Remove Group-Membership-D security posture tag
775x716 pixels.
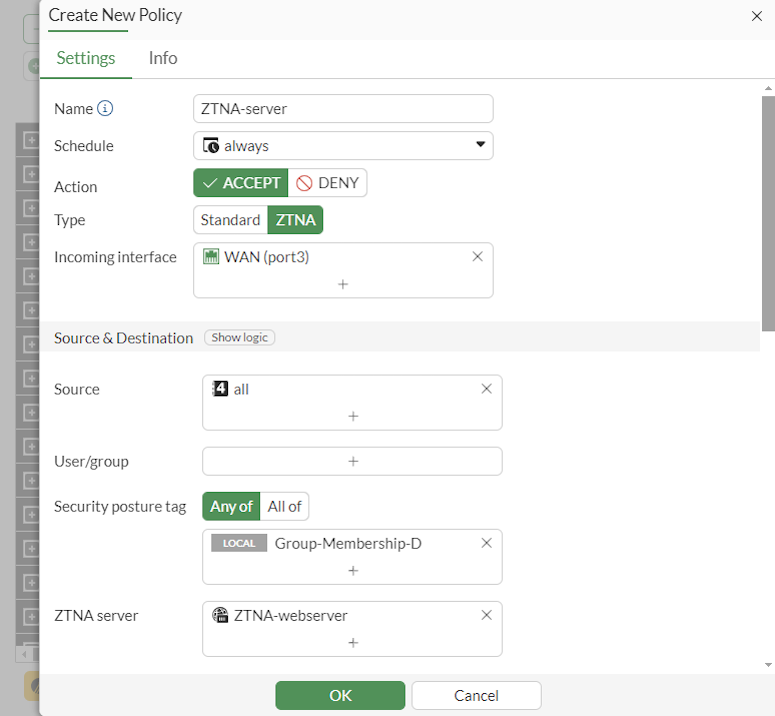pyautogui.click(x=486, y=543)
